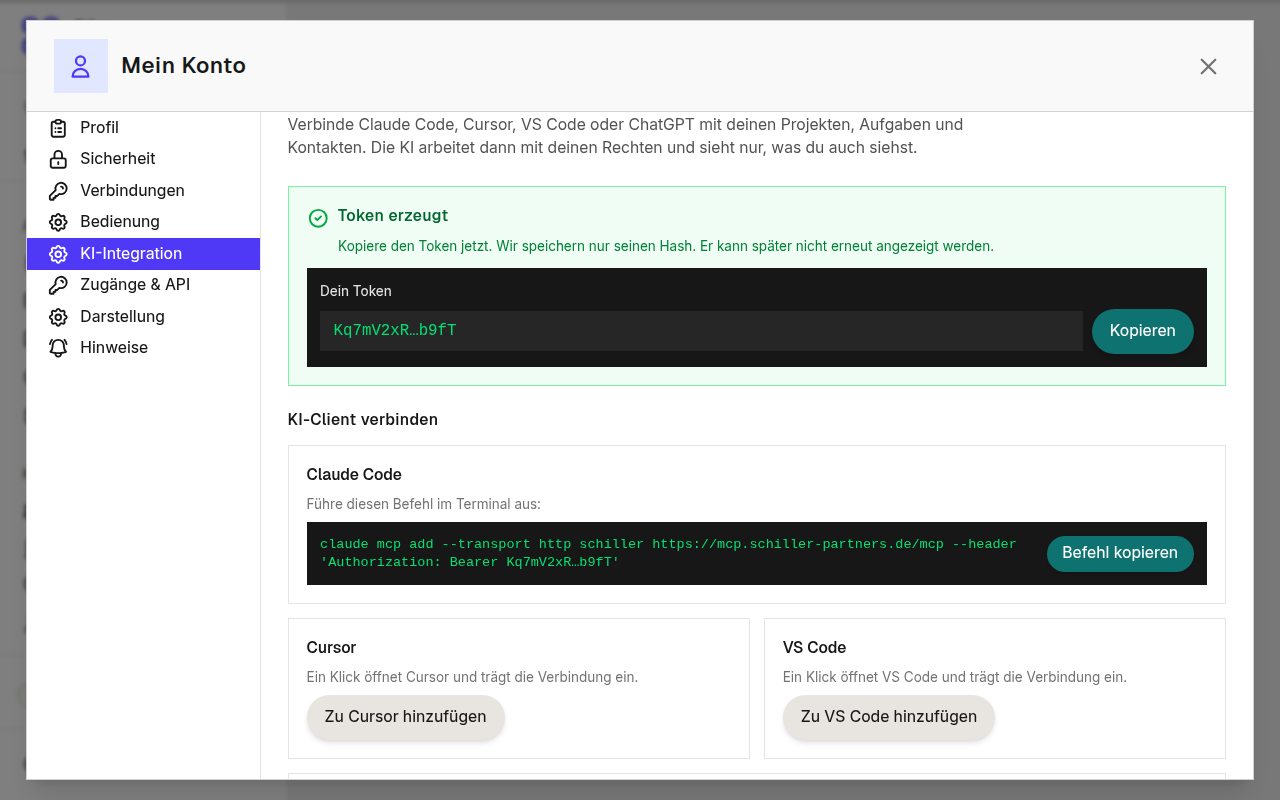Click the gear icon next to Darstellung
This screenshot has height=800, width=1280.
[x=59, y=317]
